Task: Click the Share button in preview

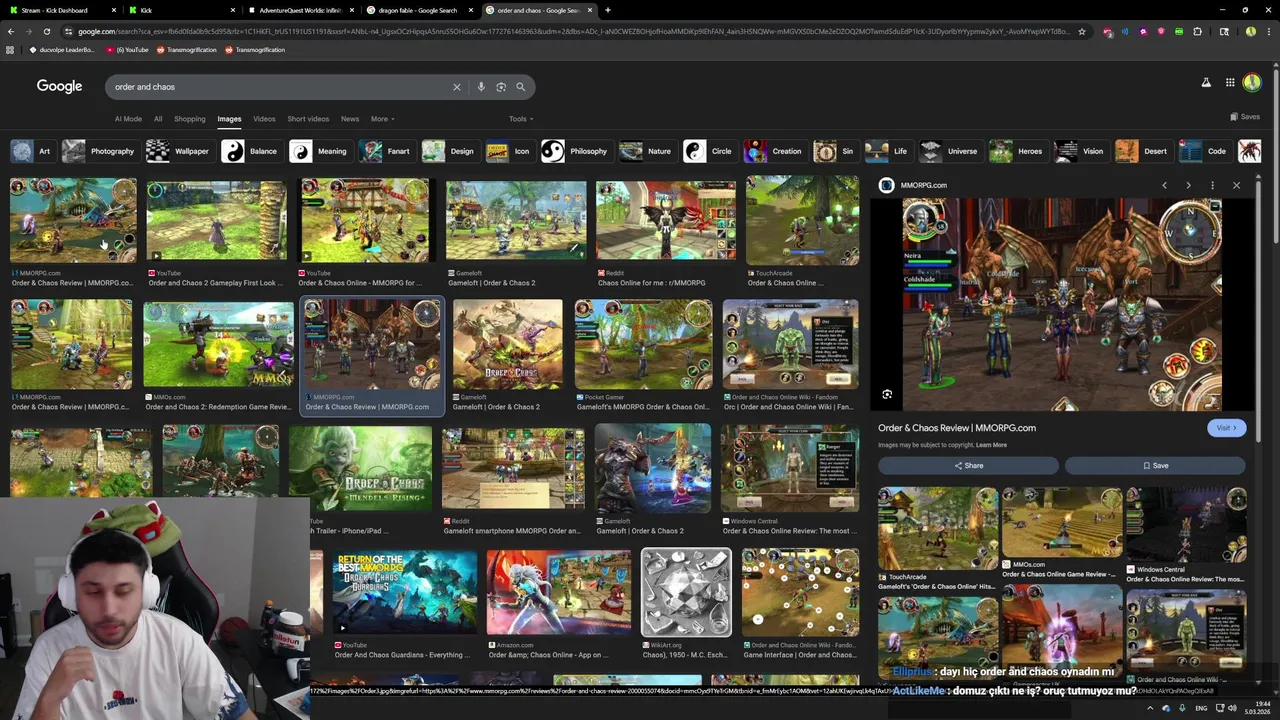Action: 968,465
